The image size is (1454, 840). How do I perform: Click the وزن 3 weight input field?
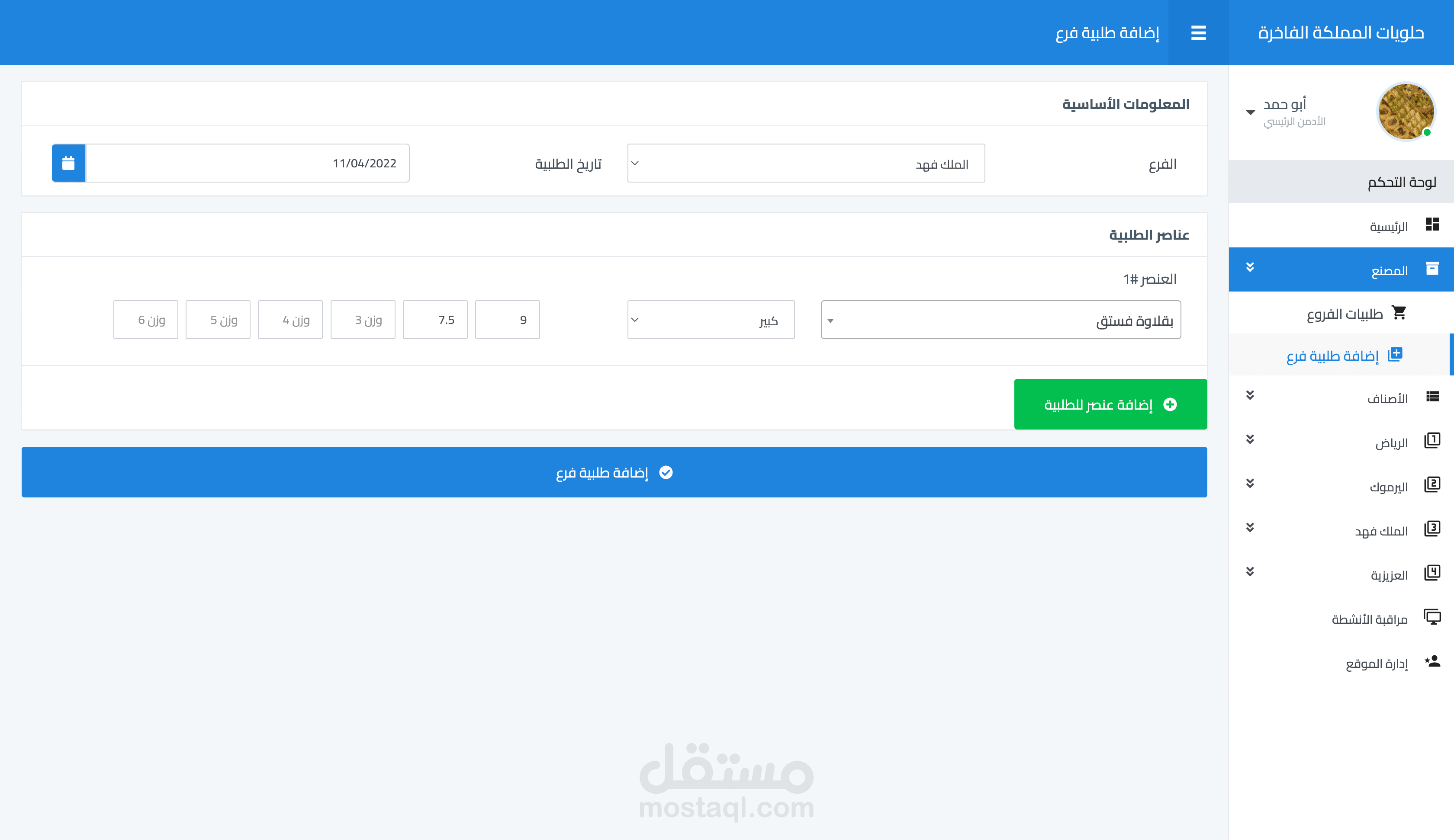(x=362, y=320)
